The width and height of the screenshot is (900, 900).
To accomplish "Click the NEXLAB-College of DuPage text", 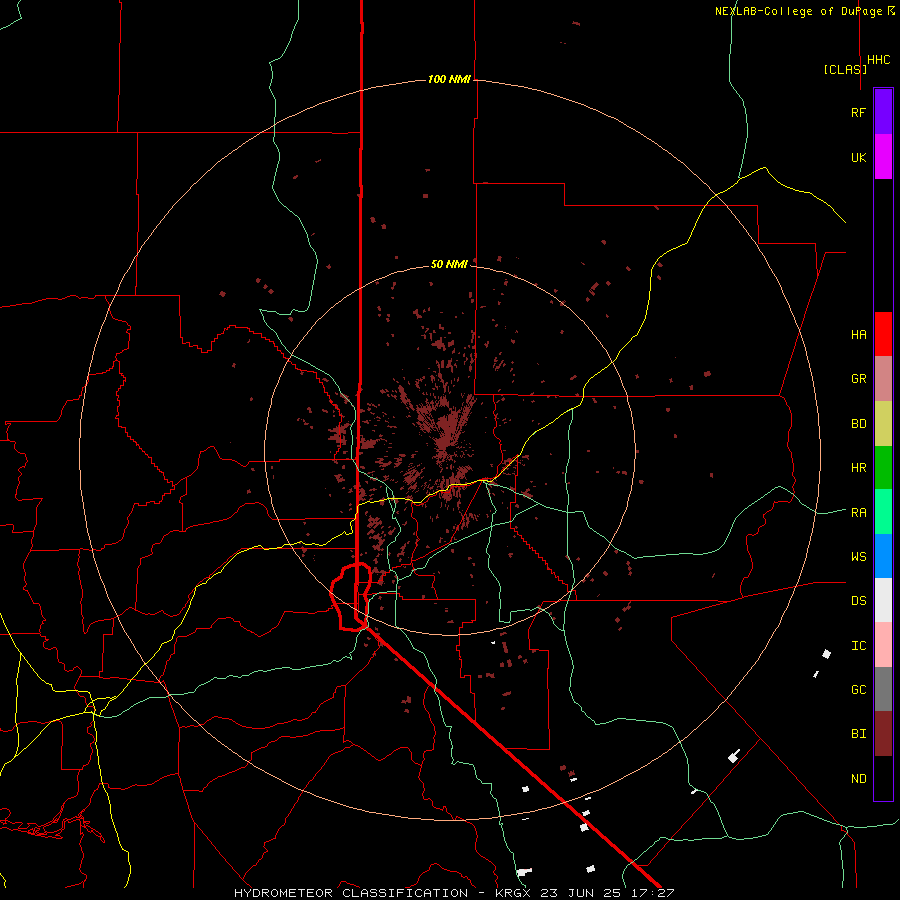I will pos(798,11).
